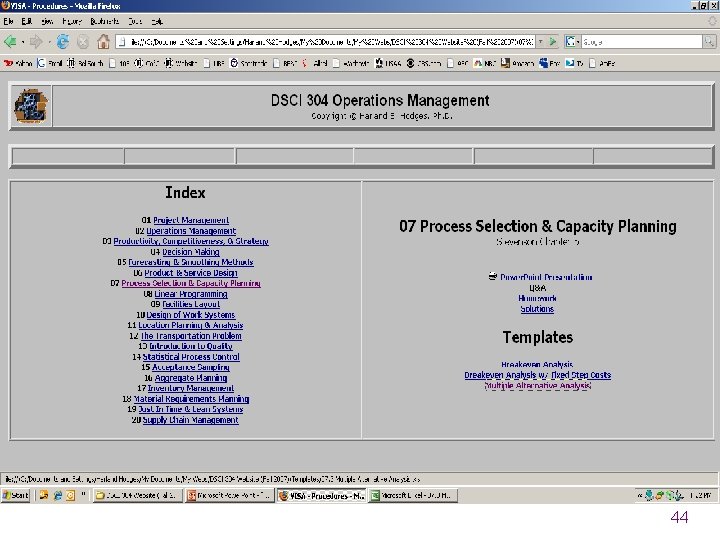This screenshot has width=720, height=540.
Task: Open the 08 Linear Programming link
Action: 191,294
